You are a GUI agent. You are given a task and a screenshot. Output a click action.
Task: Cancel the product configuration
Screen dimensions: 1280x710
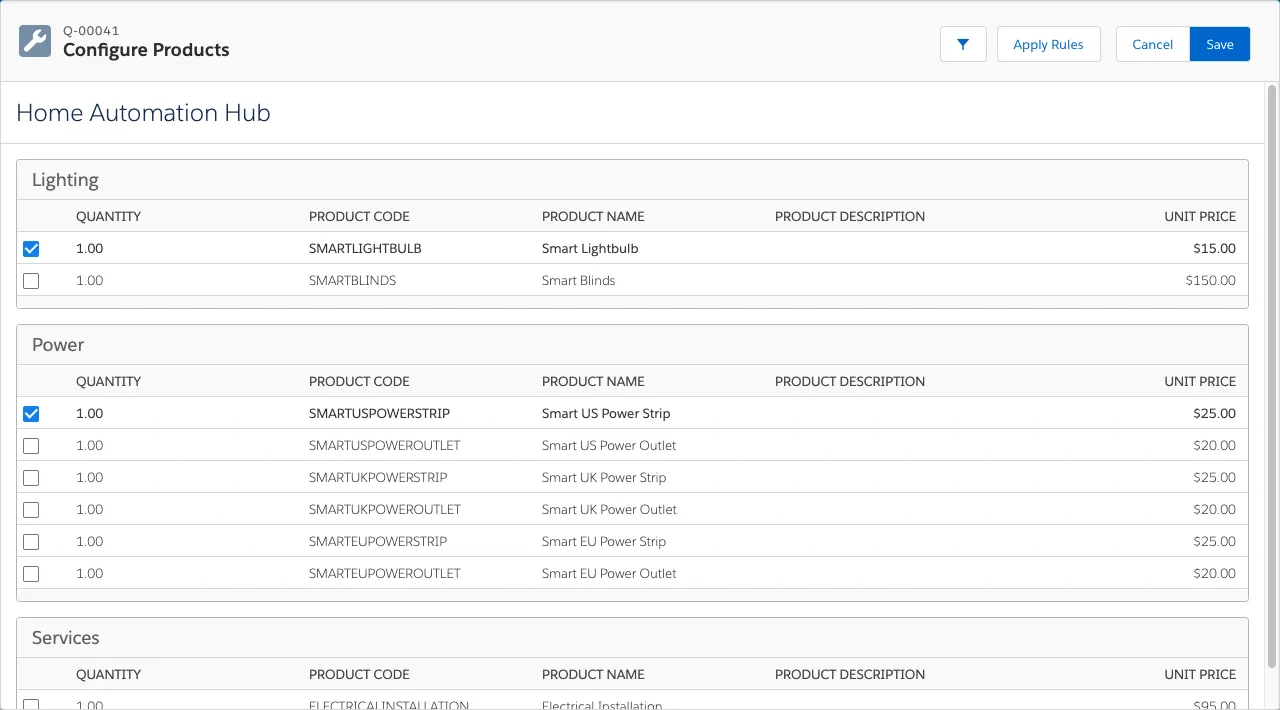[x=1152, y=44]
